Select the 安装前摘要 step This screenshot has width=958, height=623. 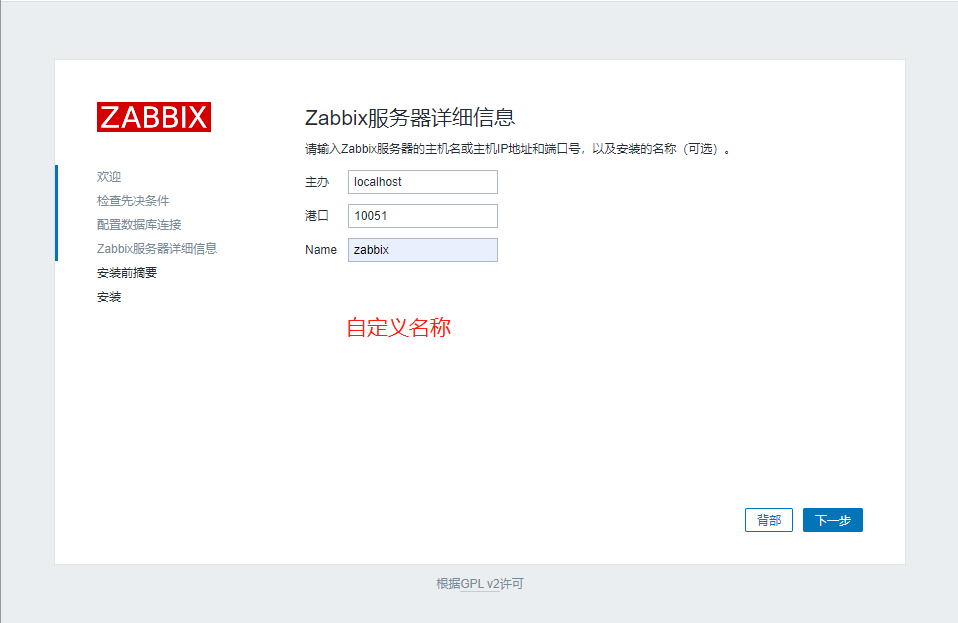(x=126, y=272)
